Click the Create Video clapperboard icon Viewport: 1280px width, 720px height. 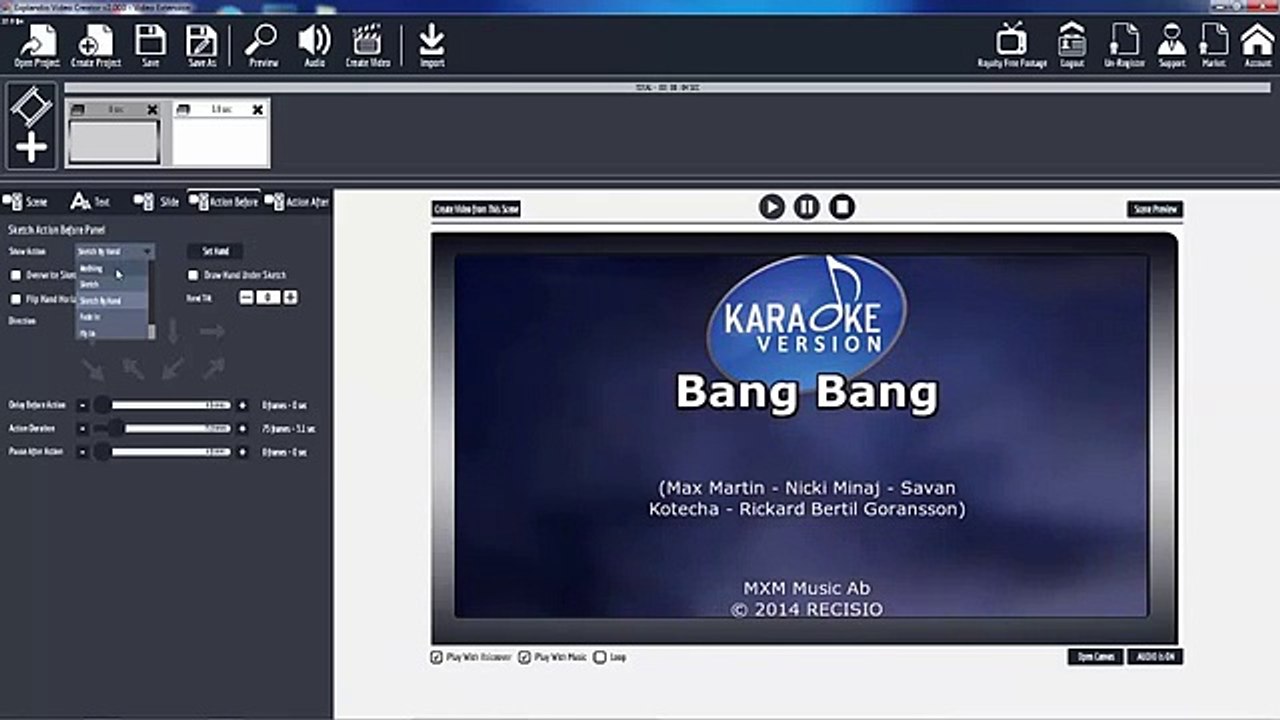[x=367, y=46]
